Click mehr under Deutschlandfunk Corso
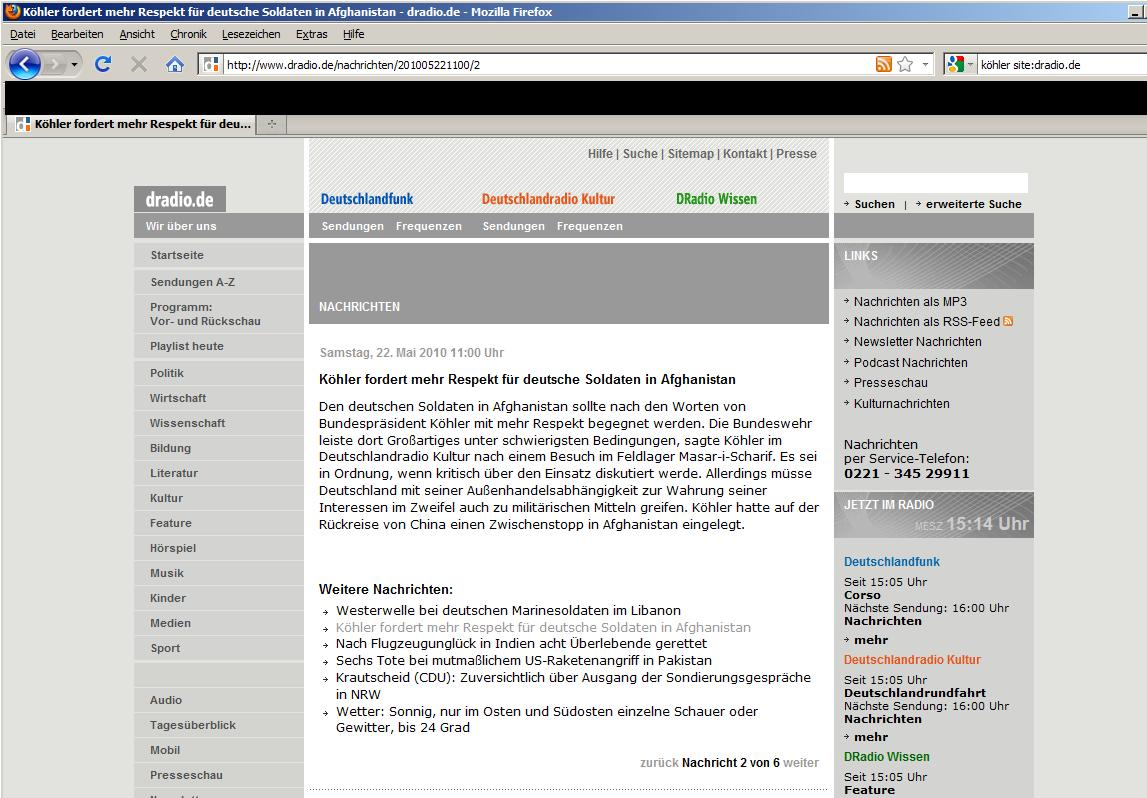The image size is (1147, 798). coord(870,640)
